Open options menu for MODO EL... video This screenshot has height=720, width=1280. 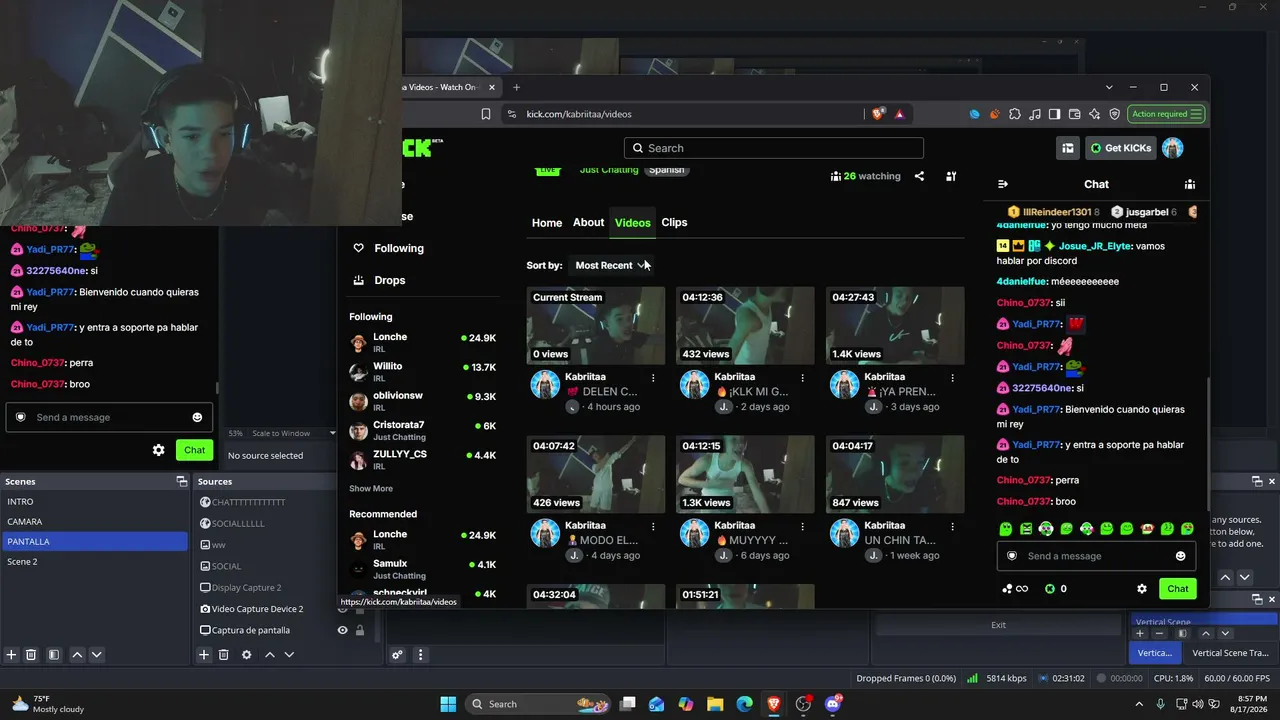point(653,526)
